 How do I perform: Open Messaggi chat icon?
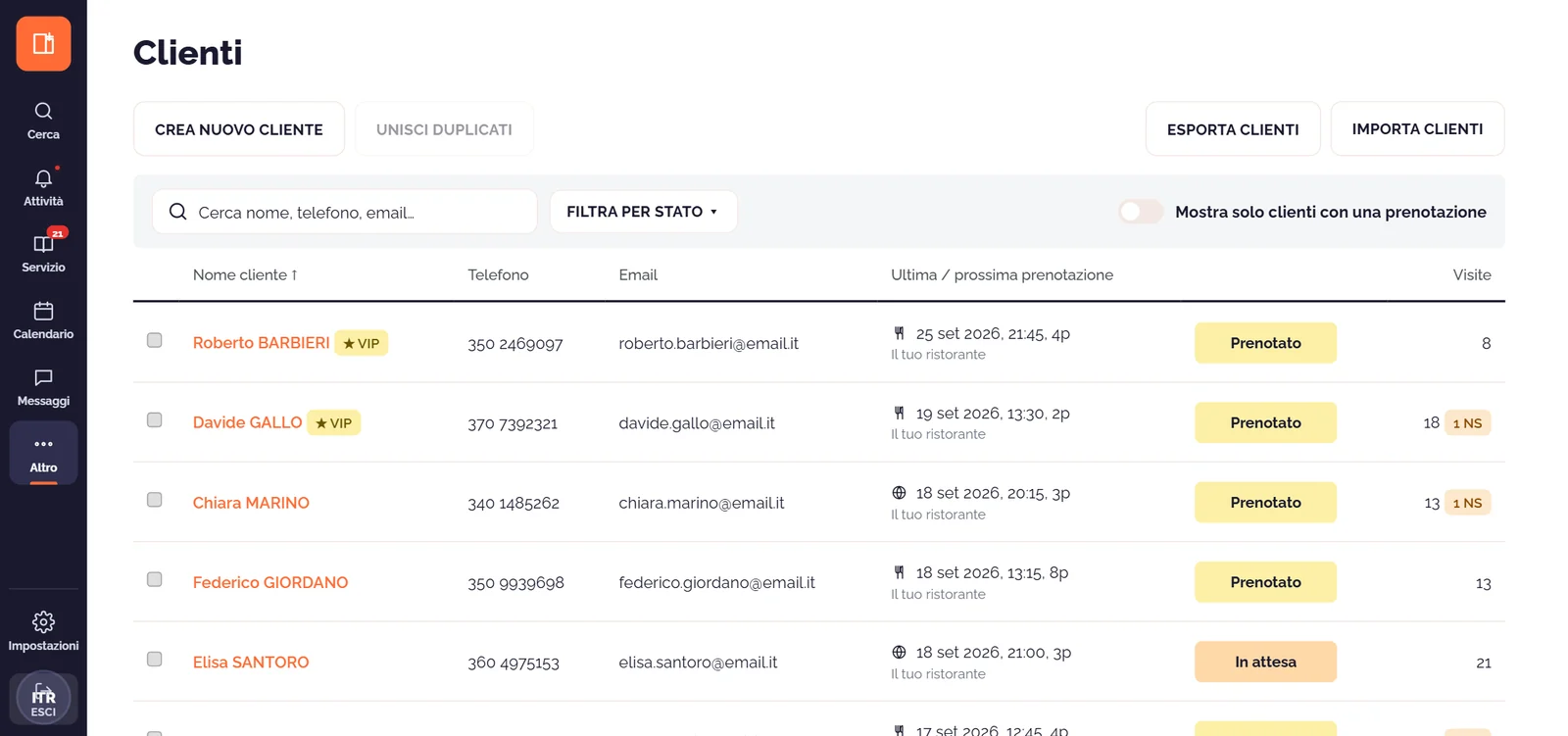tap(43, 387)
